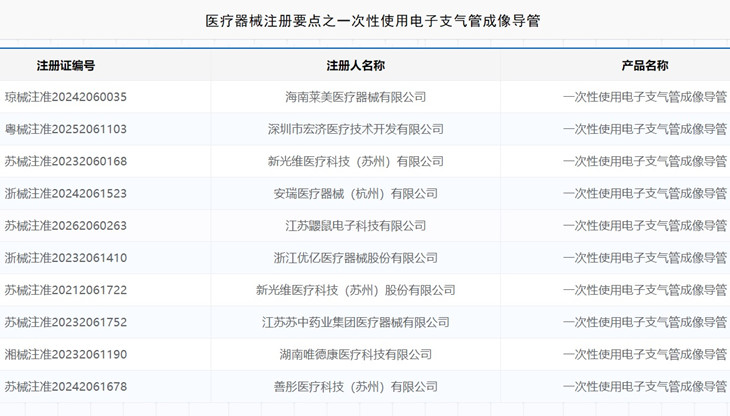
Task: Select registration number 苏械注准20232061752
Action: (66, 322)
